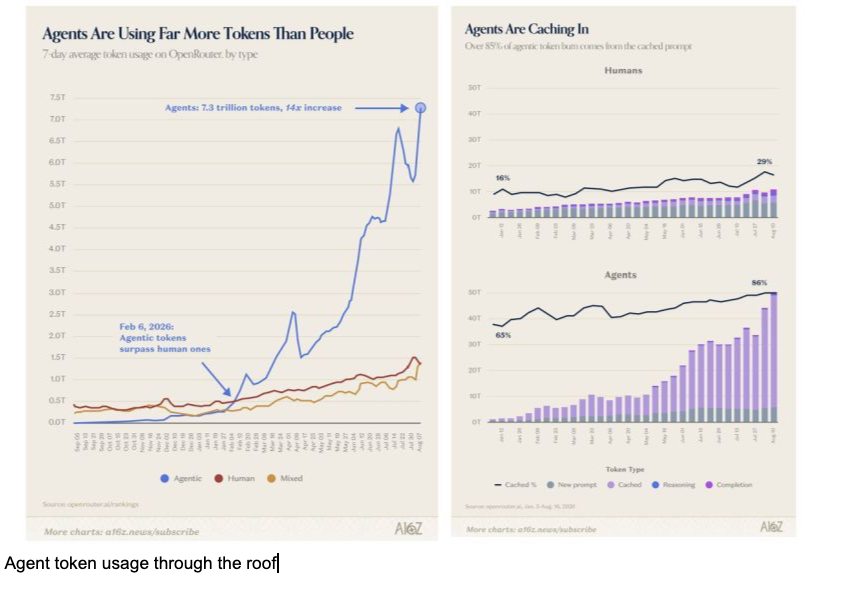Click the orange Mixed legend dot
This screenshot has height=591, width=862.
click(271, 478)
